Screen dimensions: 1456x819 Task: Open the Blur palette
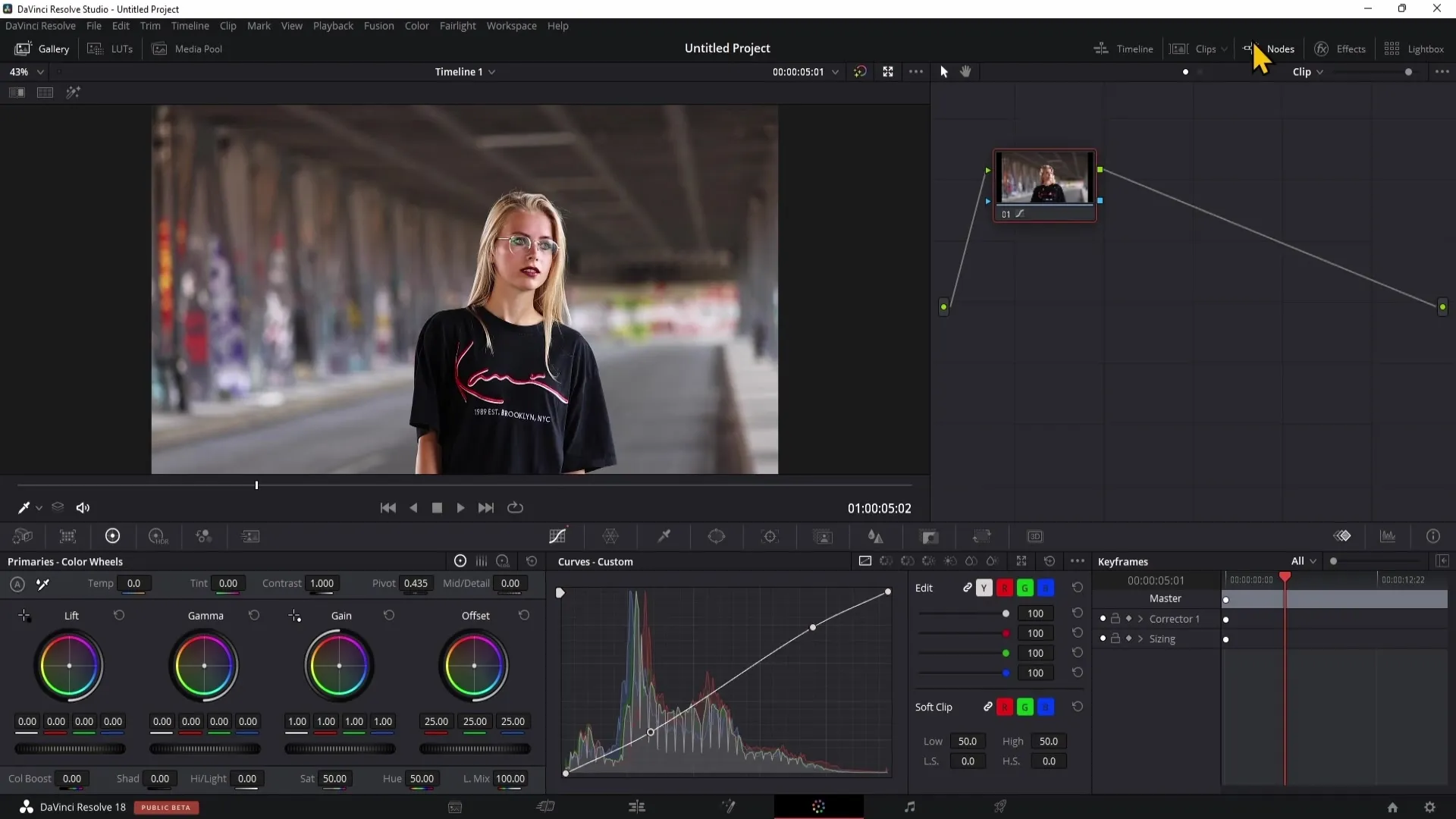pyautogui.click(x=876, y=536)
